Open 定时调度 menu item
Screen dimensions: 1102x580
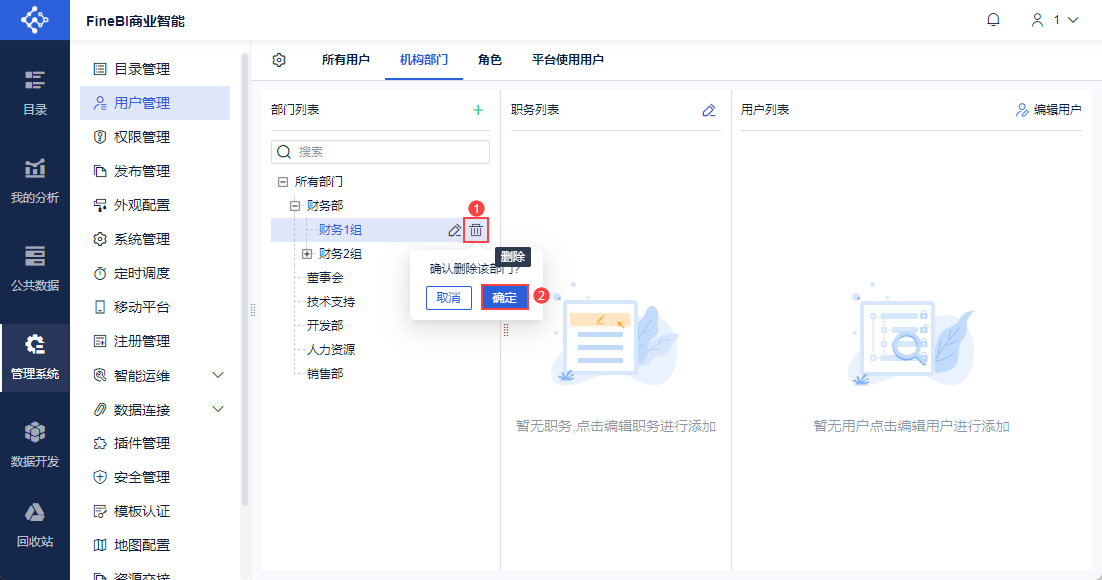coord(155,273)
